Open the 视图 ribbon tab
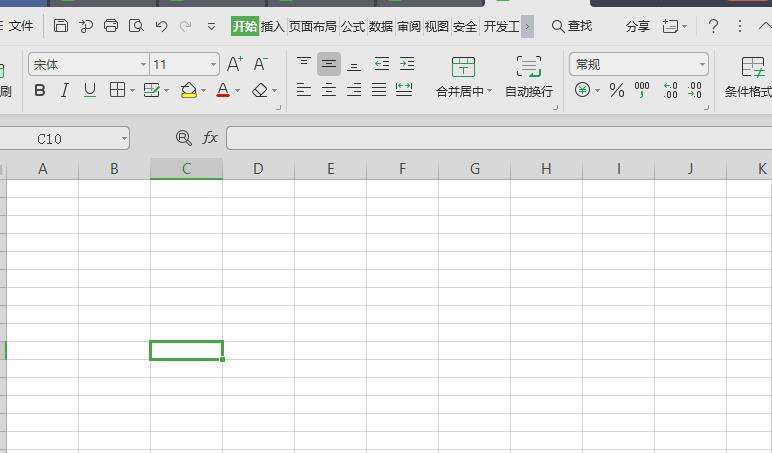The image size is (772, 453). point(437,26)
